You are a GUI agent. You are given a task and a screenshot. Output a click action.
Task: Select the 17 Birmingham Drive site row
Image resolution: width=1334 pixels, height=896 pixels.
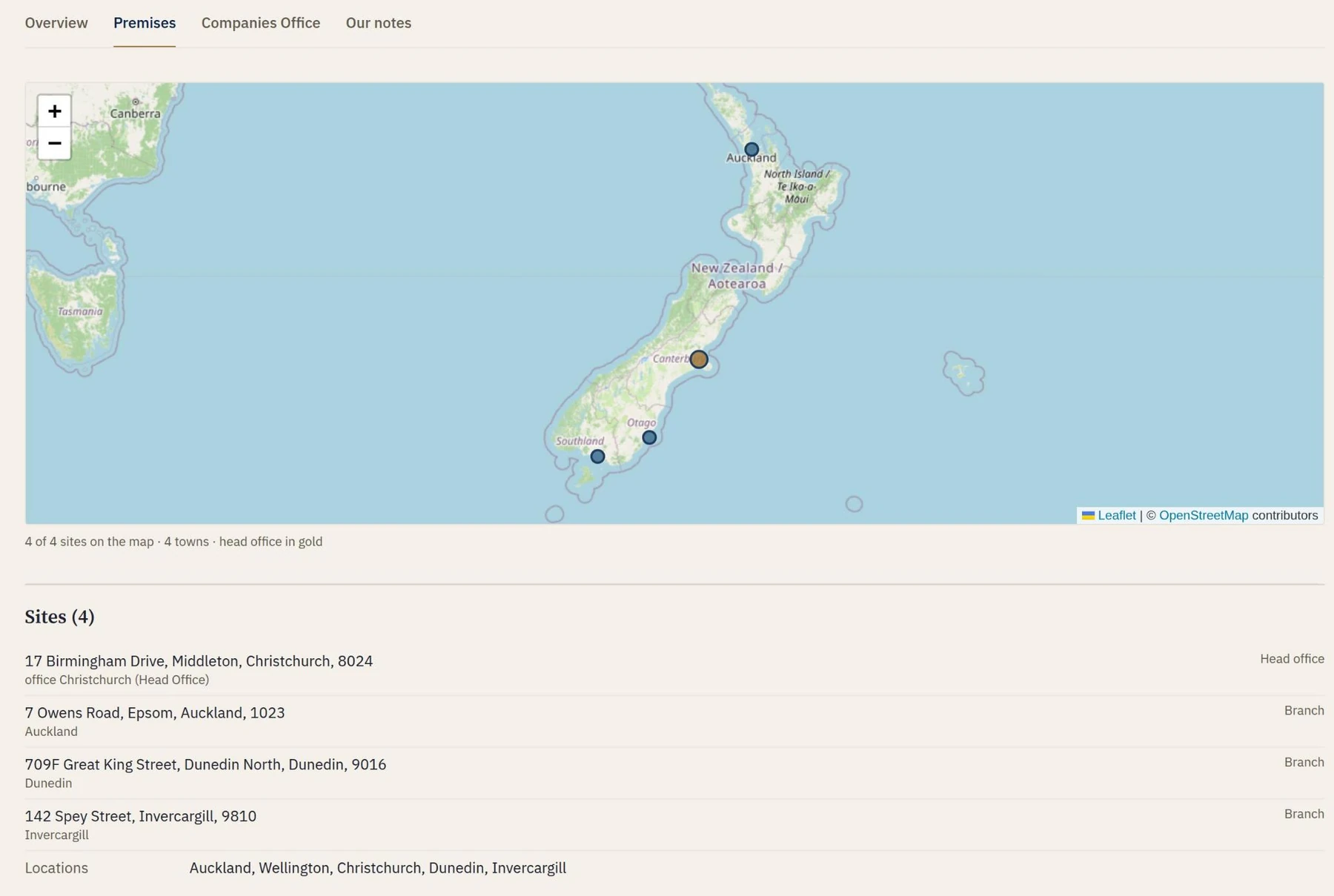674,669
